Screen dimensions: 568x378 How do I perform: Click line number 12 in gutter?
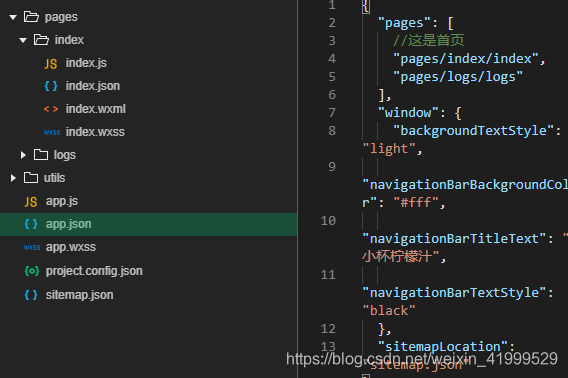pyautogui.click(x=328, y=329)
